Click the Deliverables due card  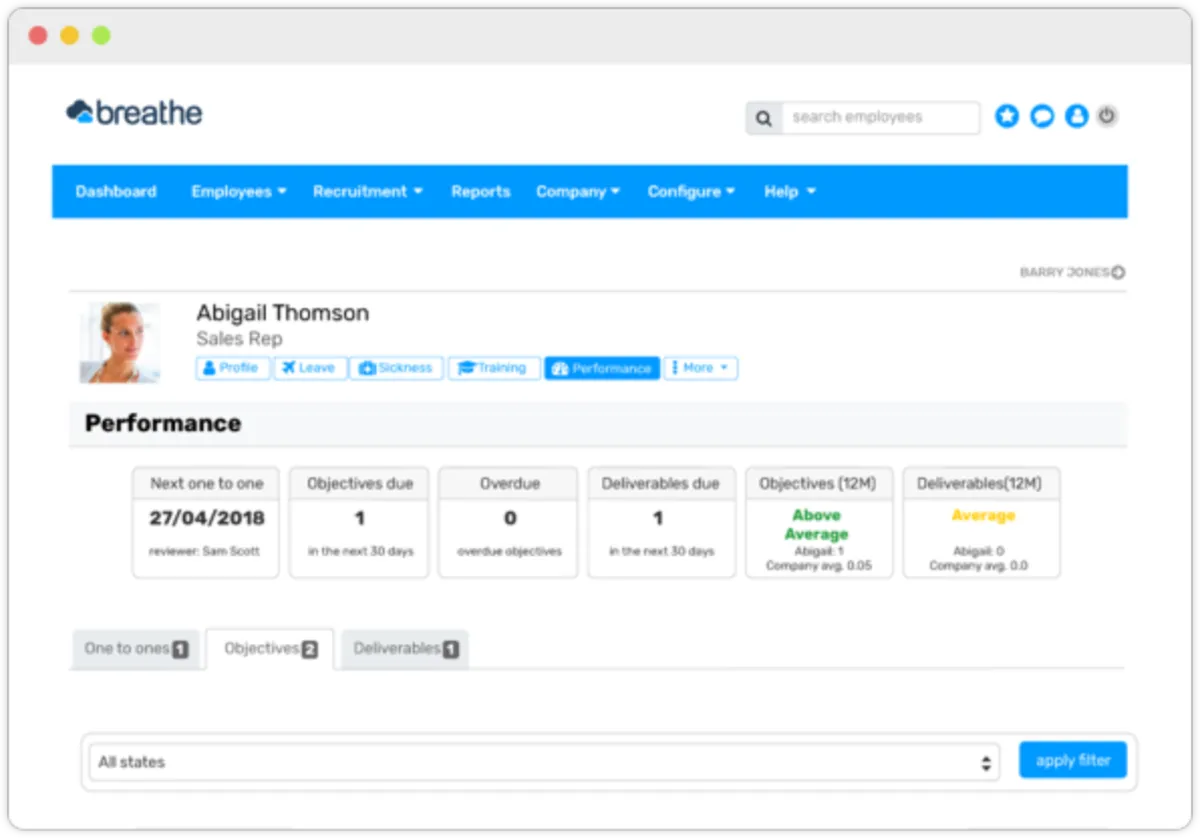(661, 522)
